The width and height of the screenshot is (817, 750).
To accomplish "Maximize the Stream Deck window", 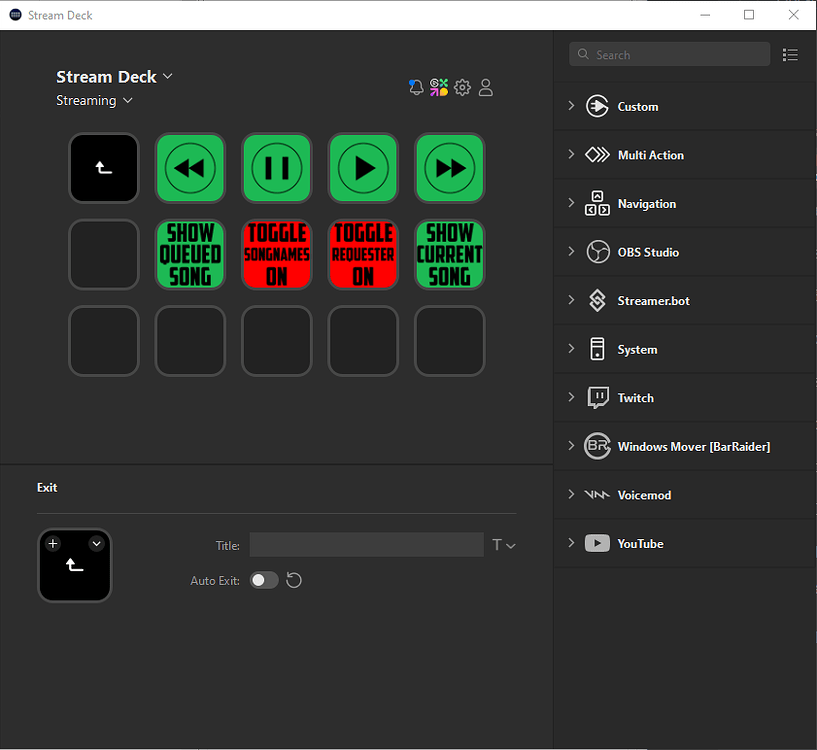I will (749, 15).
